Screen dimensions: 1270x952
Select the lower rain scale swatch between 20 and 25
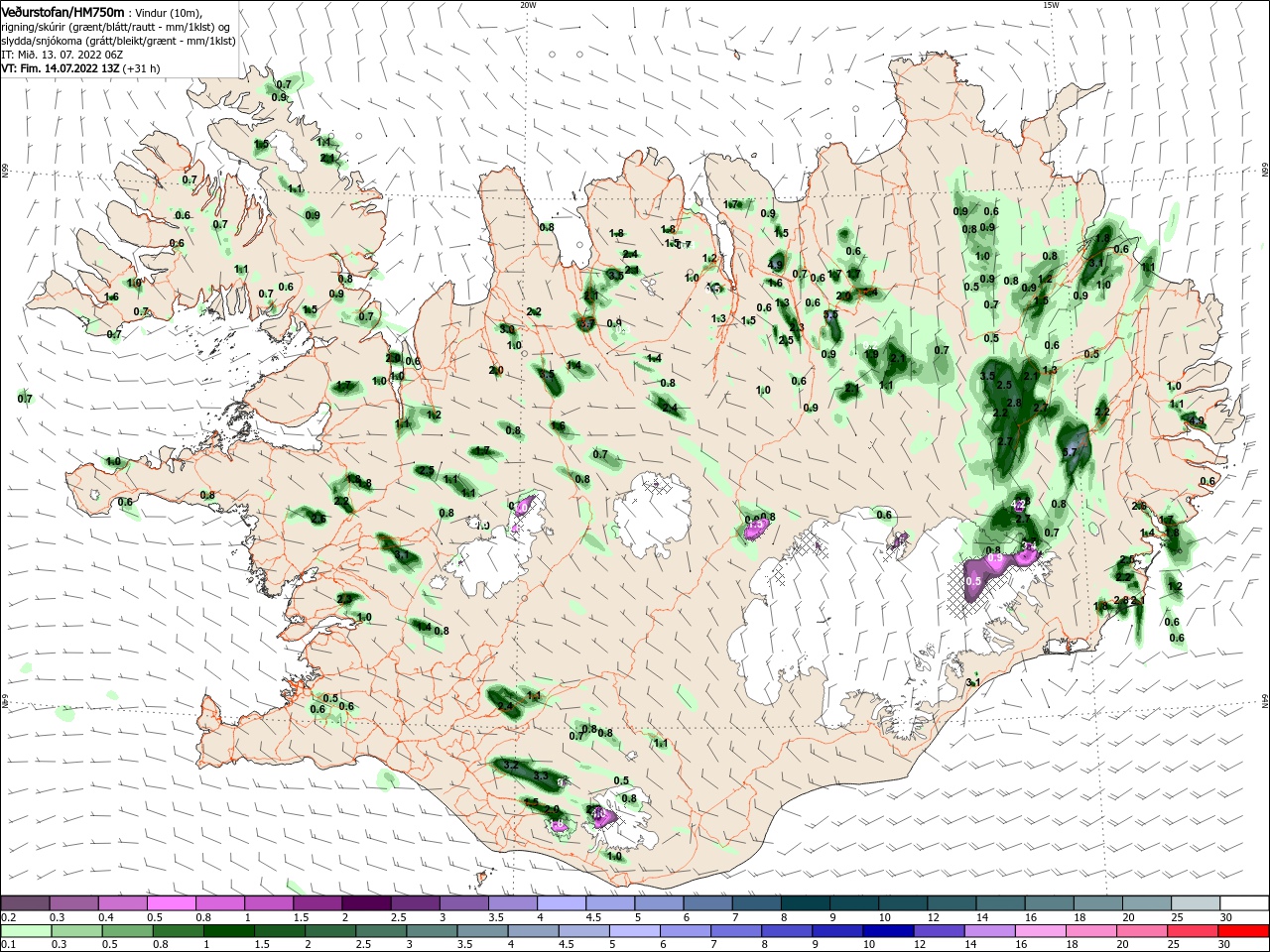pyautogui.click(x=1142, y=931)
